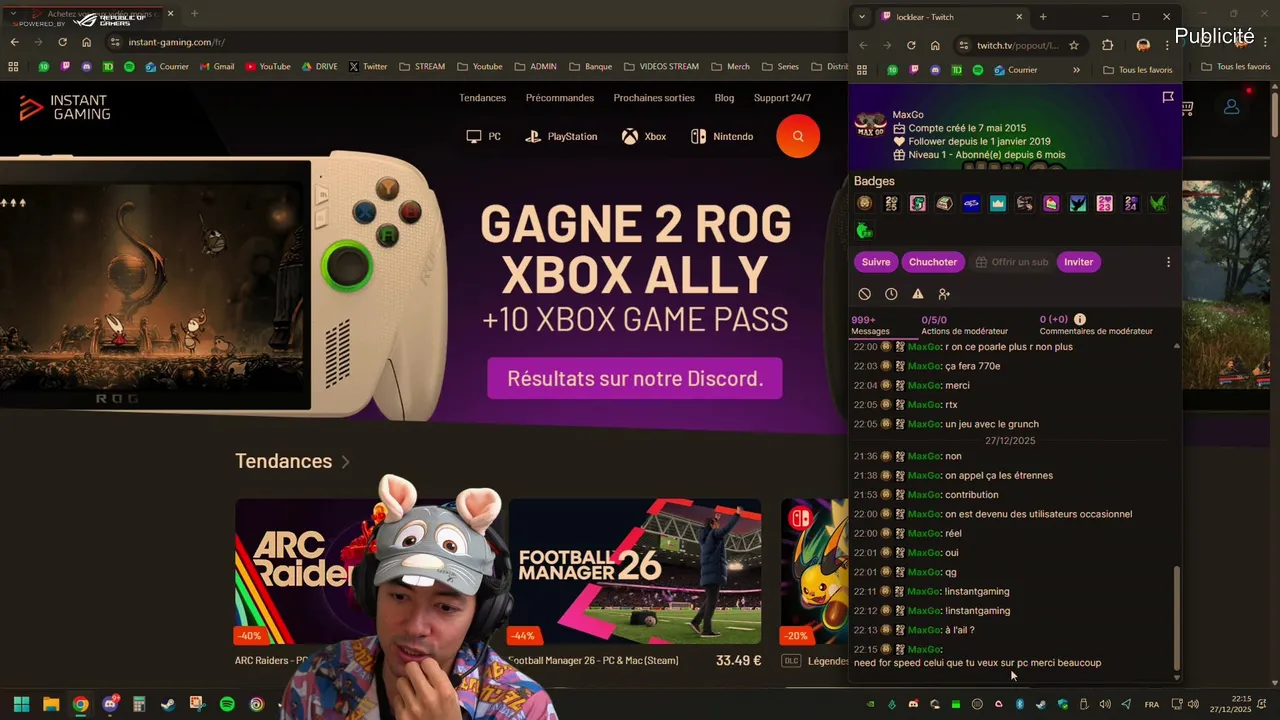This screenshot has width=1280, height=720.
Task: Click the report flag icon
Action: [x=1168, y=97]
